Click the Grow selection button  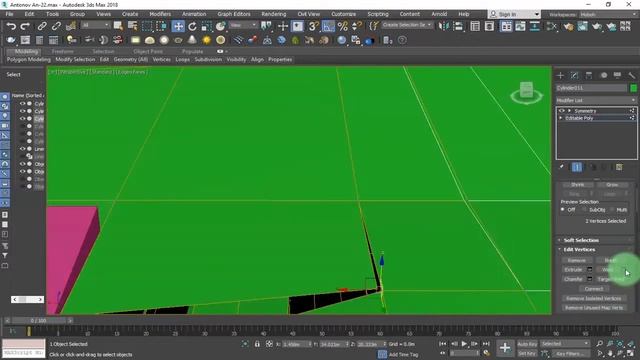point(612,185)
